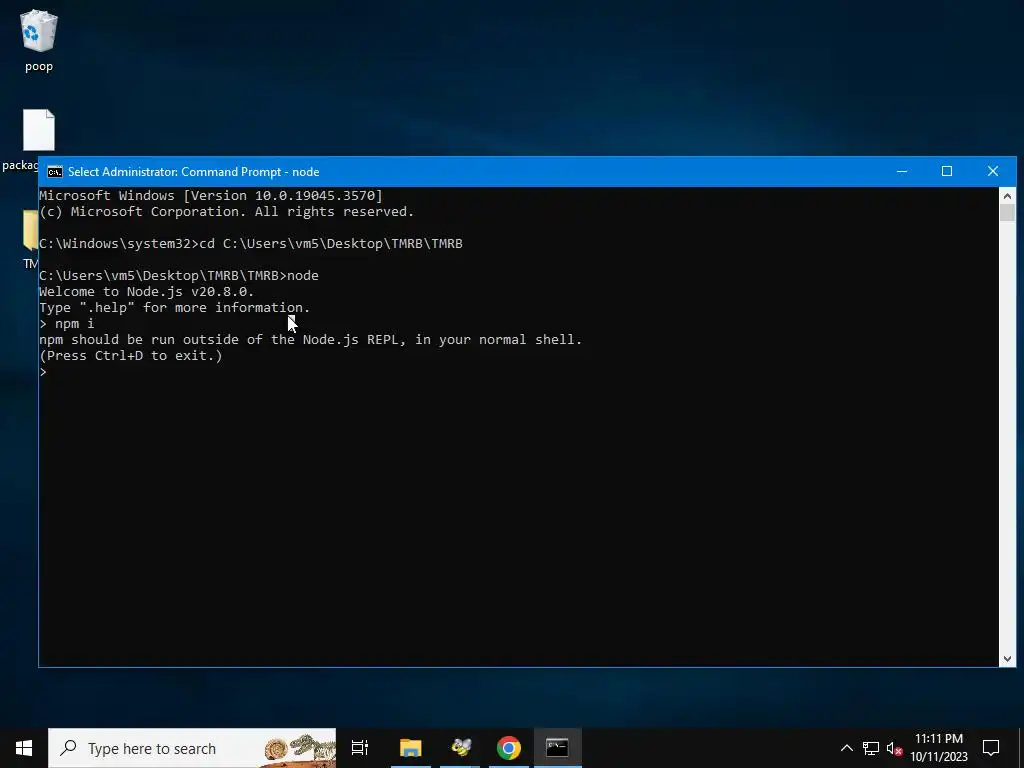Open the bee application on the taskbar
The height and width of the screenshot is (768, 1024).
[460, 748]
